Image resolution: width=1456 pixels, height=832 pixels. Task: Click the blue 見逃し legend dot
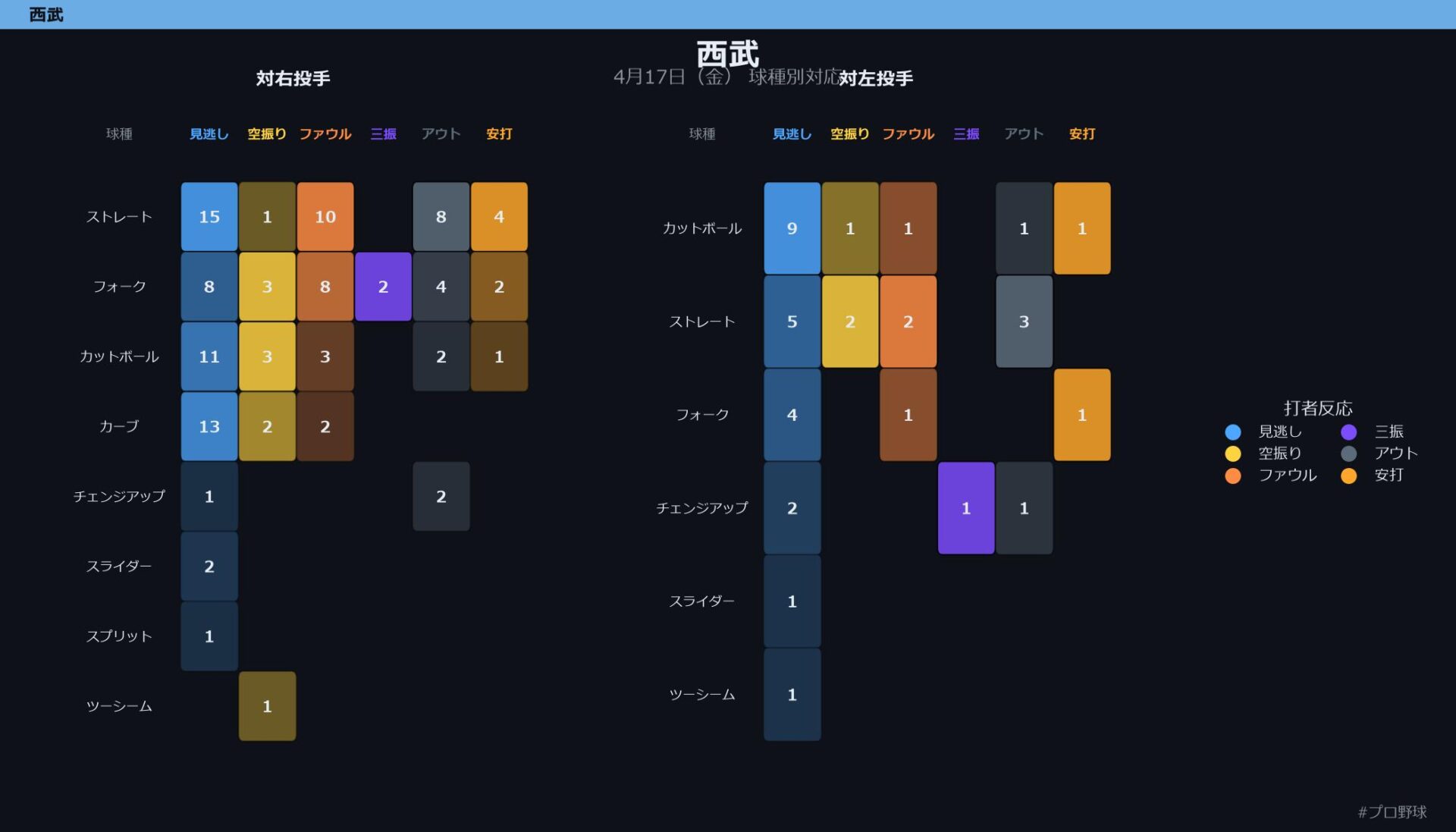point(1233,432)
